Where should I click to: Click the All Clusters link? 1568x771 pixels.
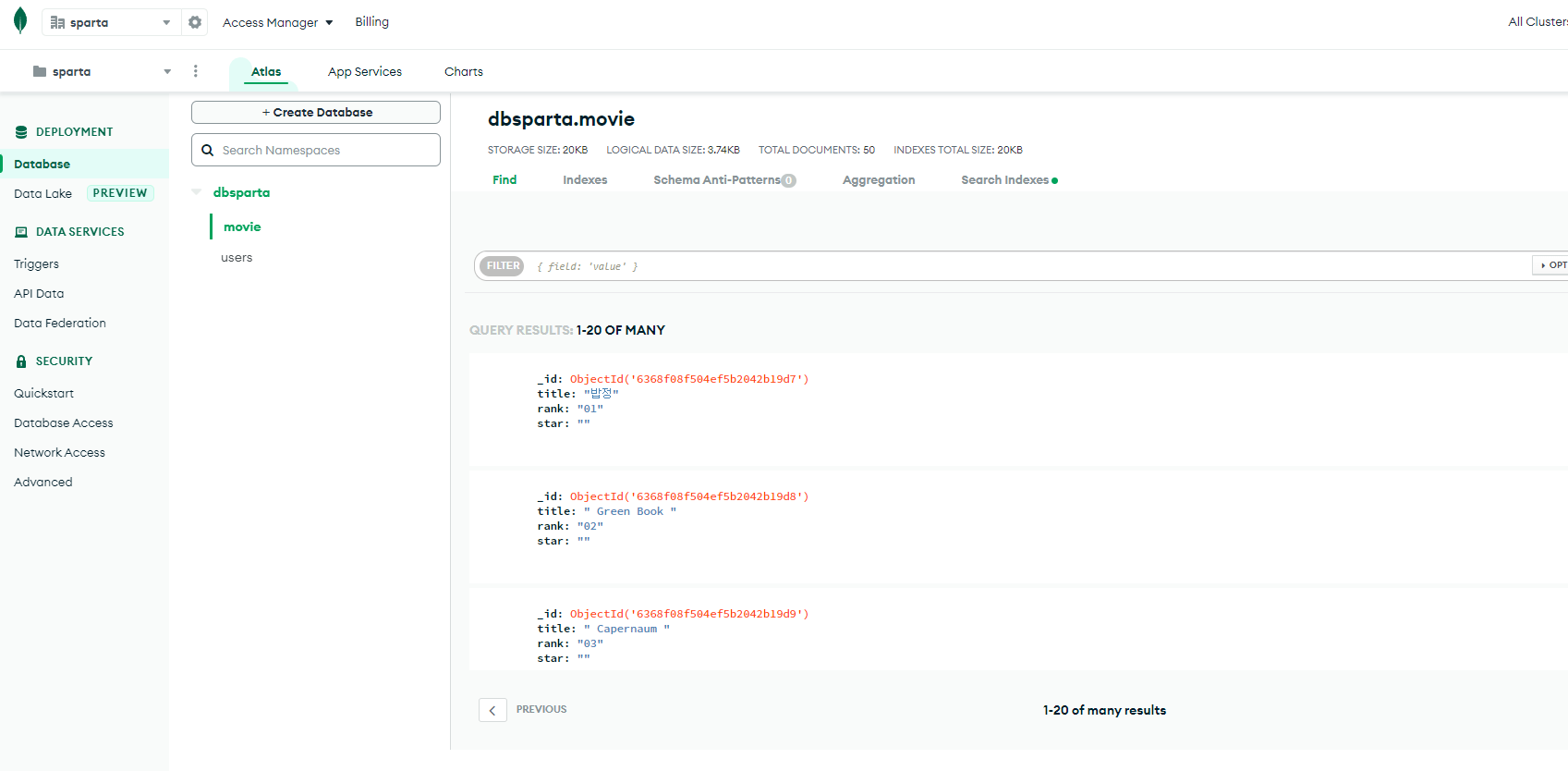click(x=1538, y=21)
